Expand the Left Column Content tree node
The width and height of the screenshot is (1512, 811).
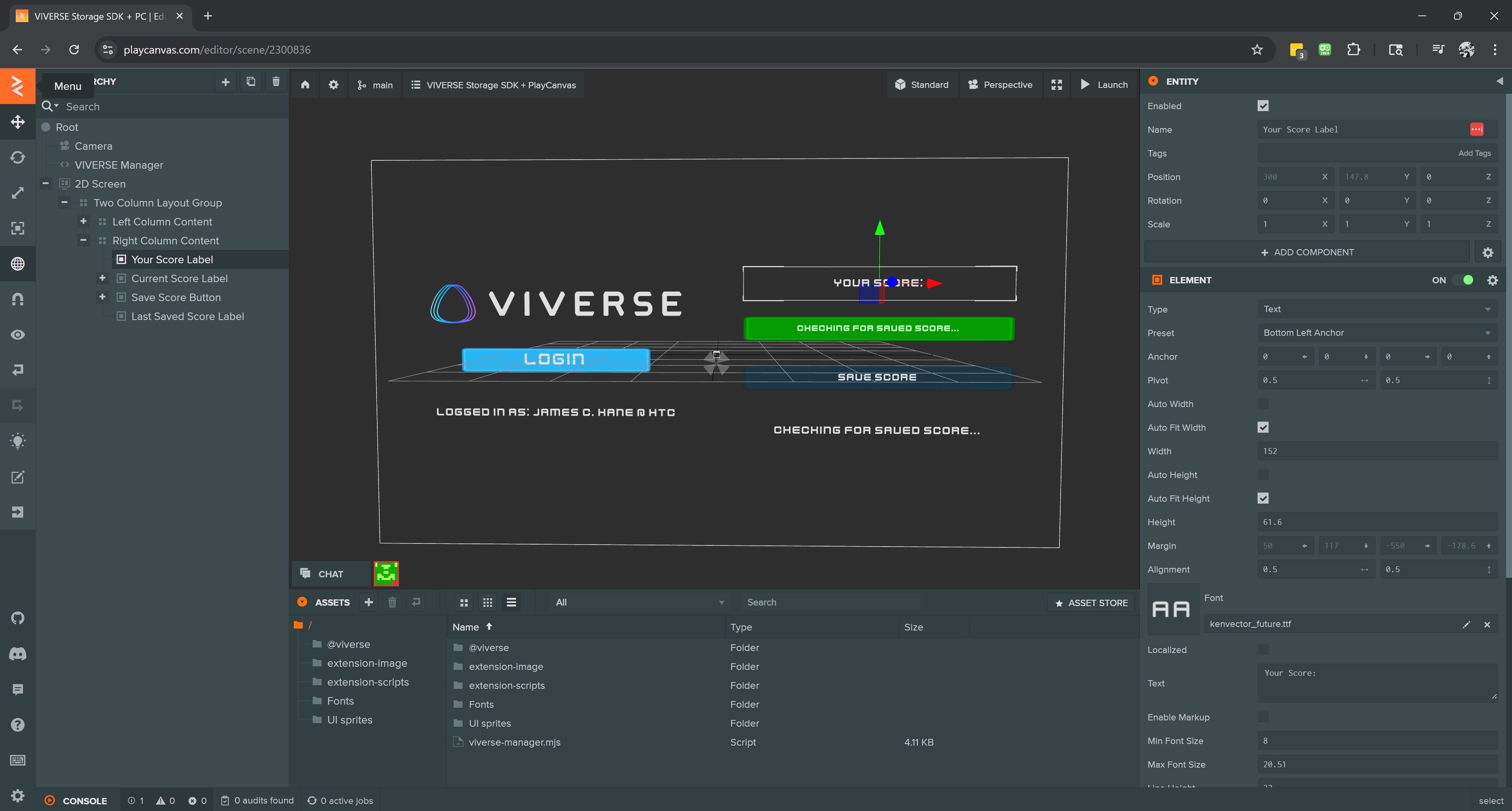tap(83, 221)
